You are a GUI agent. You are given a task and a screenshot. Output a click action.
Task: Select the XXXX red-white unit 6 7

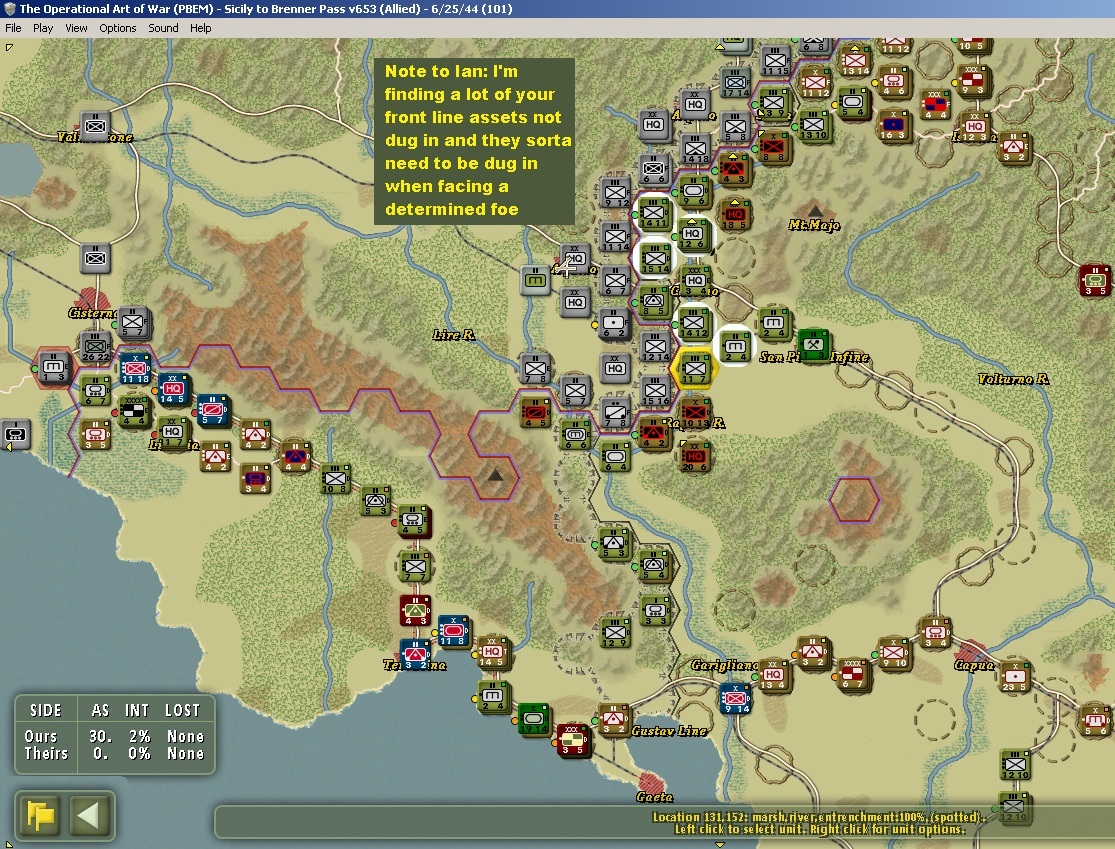(x=853, y=674)
